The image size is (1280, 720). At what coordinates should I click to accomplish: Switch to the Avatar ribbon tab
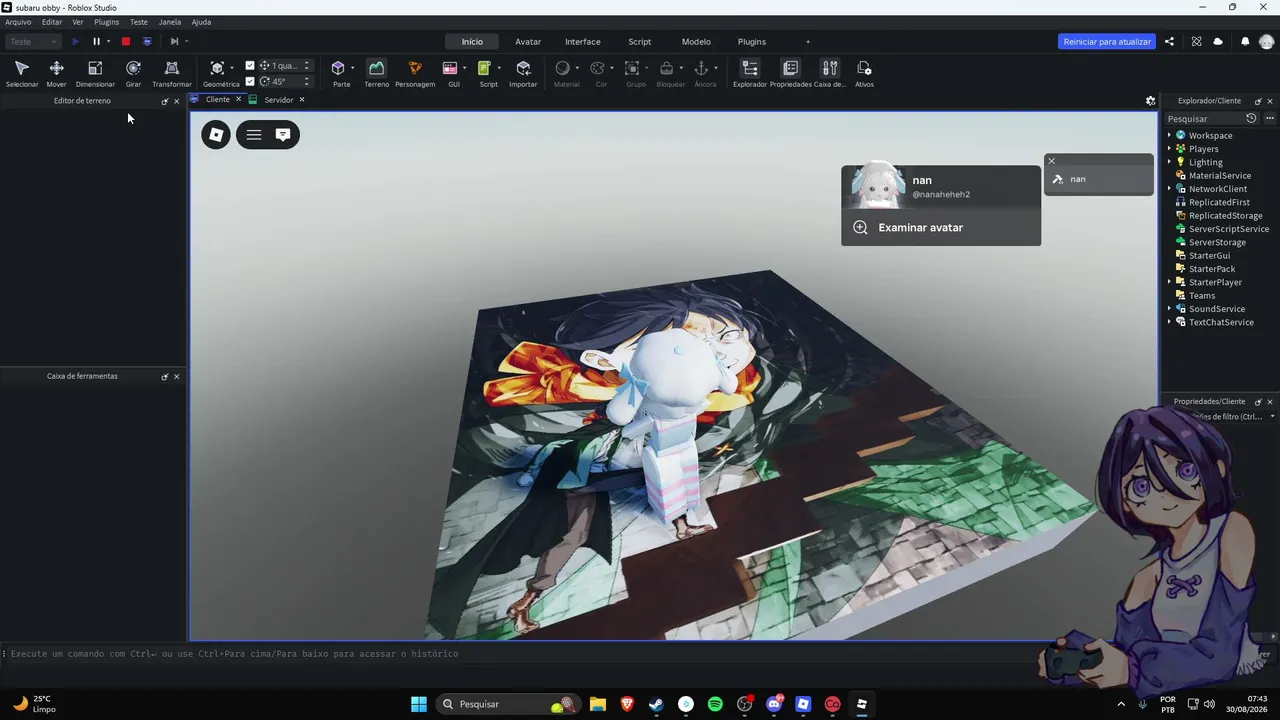(x=528, y=41)
